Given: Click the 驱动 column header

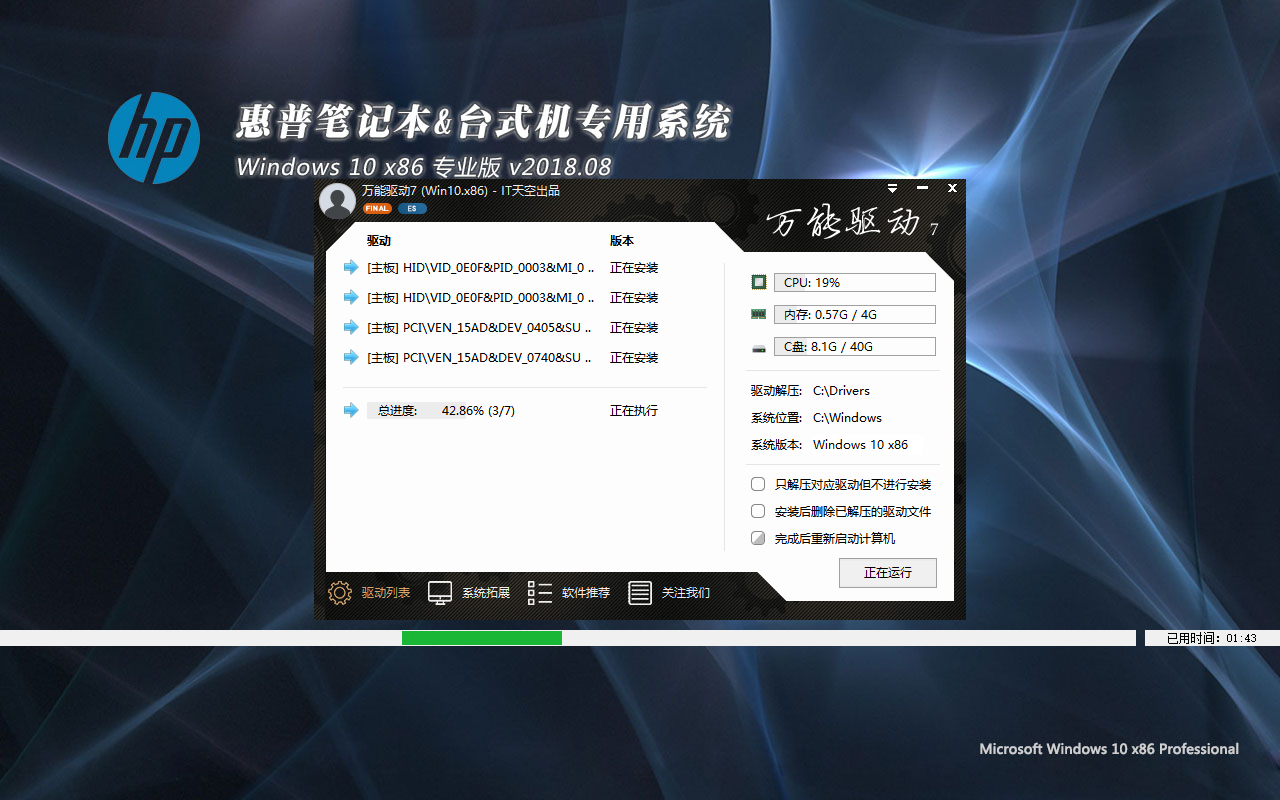Looking at the screenshot, I should [x=379, y=241].
